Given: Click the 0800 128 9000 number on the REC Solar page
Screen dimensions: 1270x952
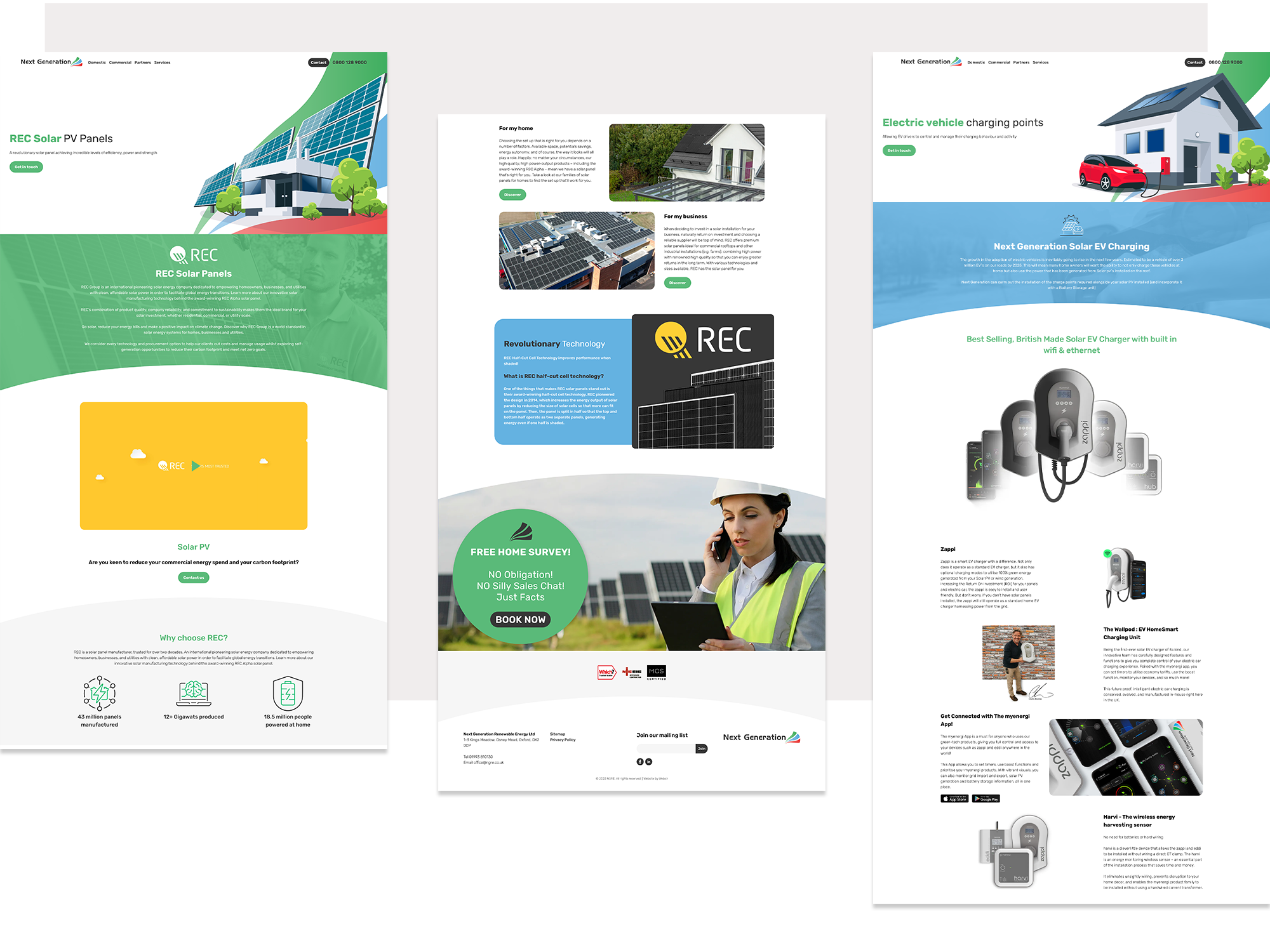Looking at the screenshot, I should [350, 62].
